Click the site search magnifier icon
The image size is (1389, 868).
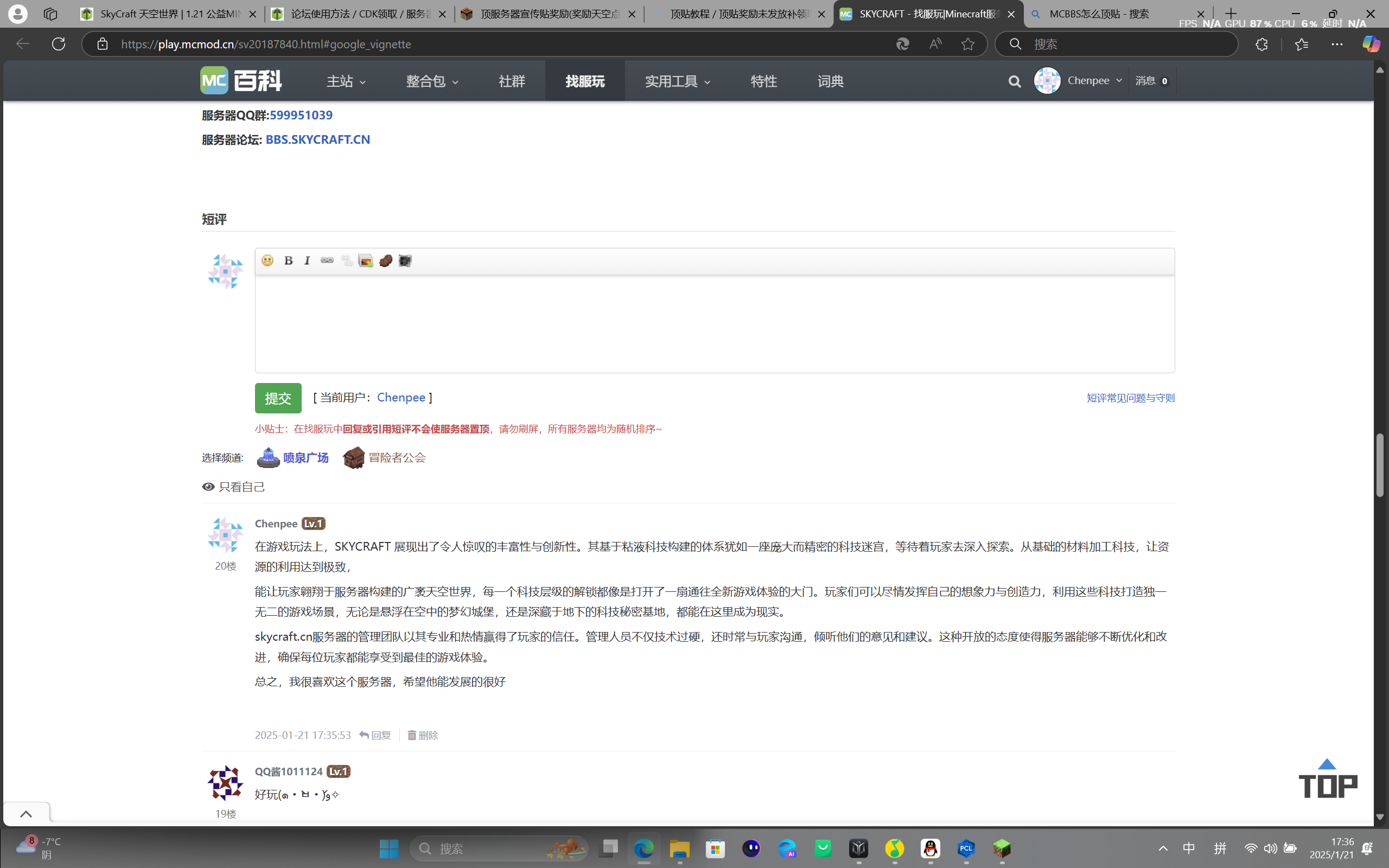(1014, 81)
